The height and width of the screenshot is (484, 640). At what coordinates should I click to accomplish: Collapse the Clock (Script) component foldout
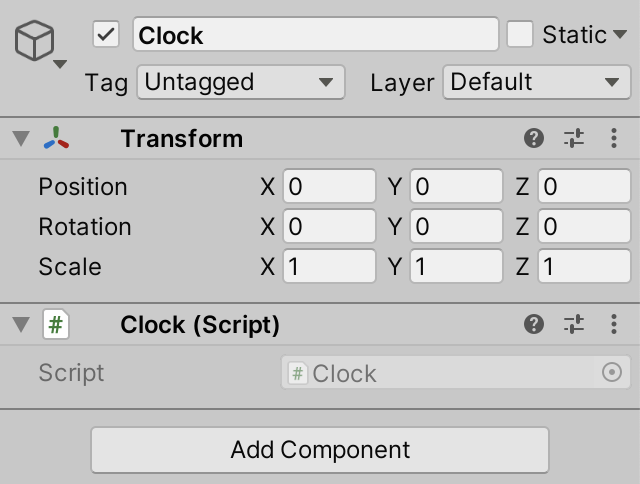click(x=21, y=324)
